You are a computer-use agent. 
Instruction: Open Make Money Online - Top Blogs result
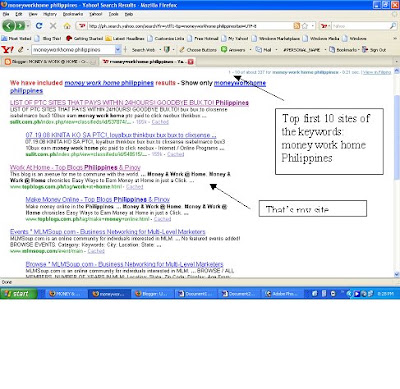click(98, 199)
